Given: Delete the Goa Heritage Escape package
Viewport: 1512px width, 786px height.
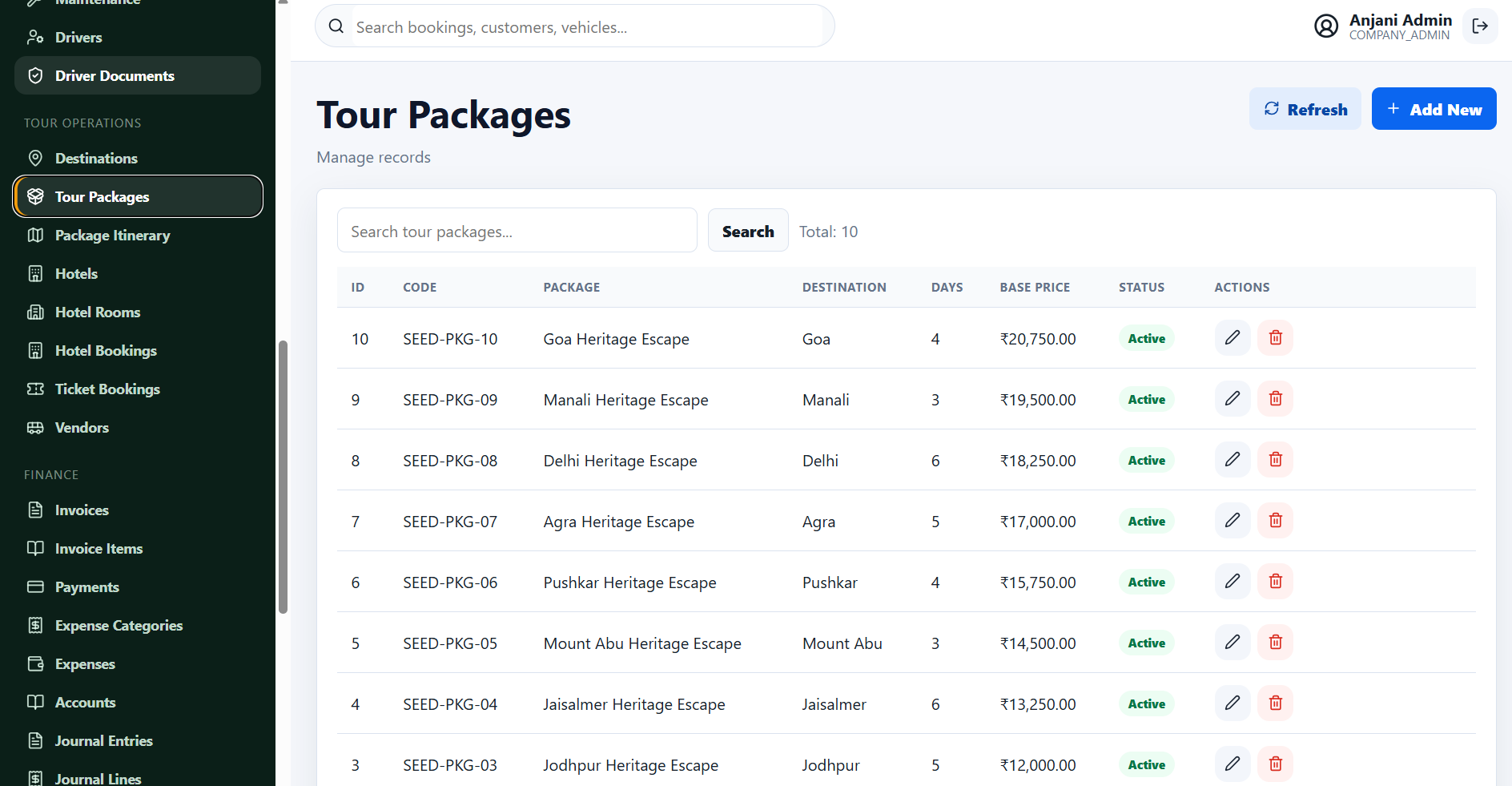Looking at the screenshot, I should 1276,337.
